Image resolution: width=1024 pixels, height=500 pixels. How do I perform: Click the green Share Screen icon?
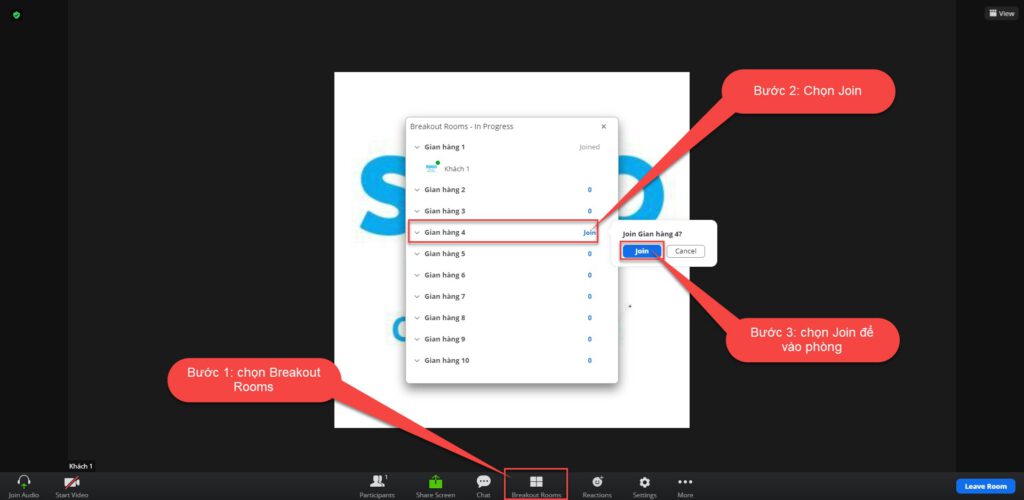435,482
